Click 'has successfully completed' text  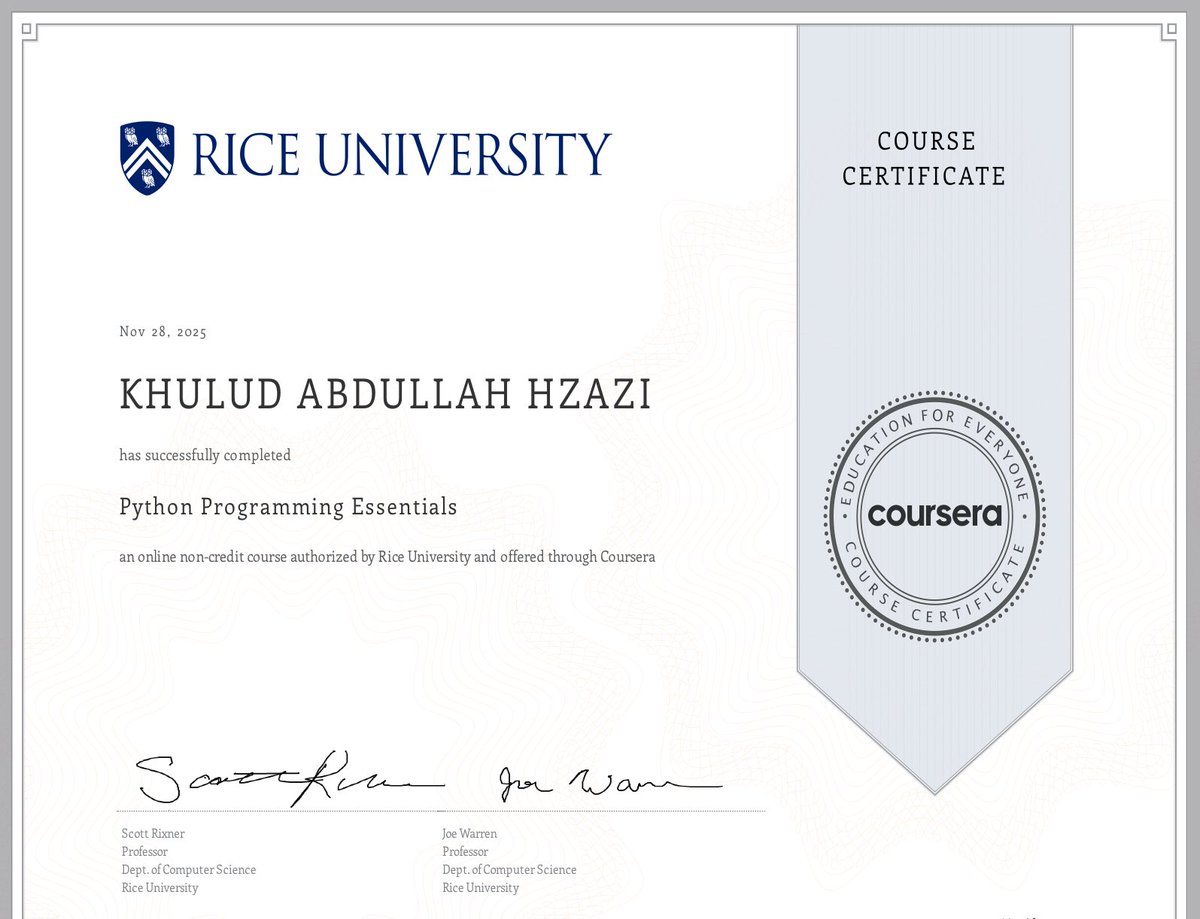[205, 455]
